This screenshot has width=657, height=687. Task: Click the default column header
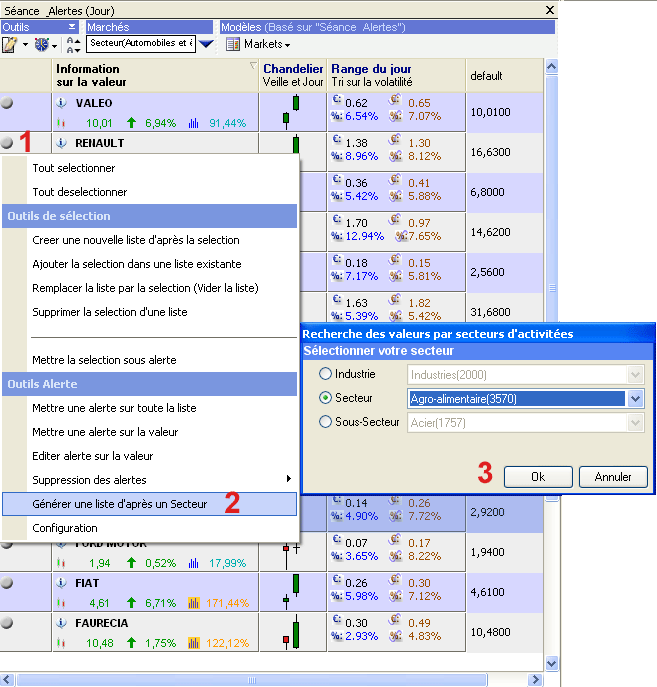[505, 75]
